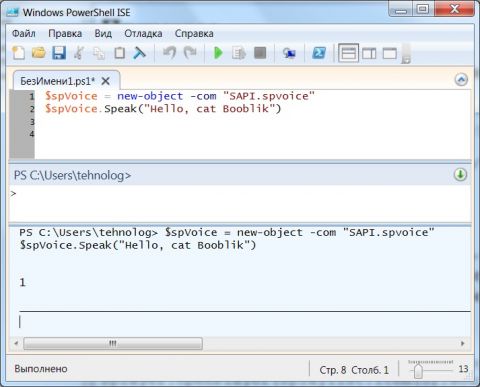Click the output result value 1
Viewport: 480px width, 387px height.
tap(22, 283)
